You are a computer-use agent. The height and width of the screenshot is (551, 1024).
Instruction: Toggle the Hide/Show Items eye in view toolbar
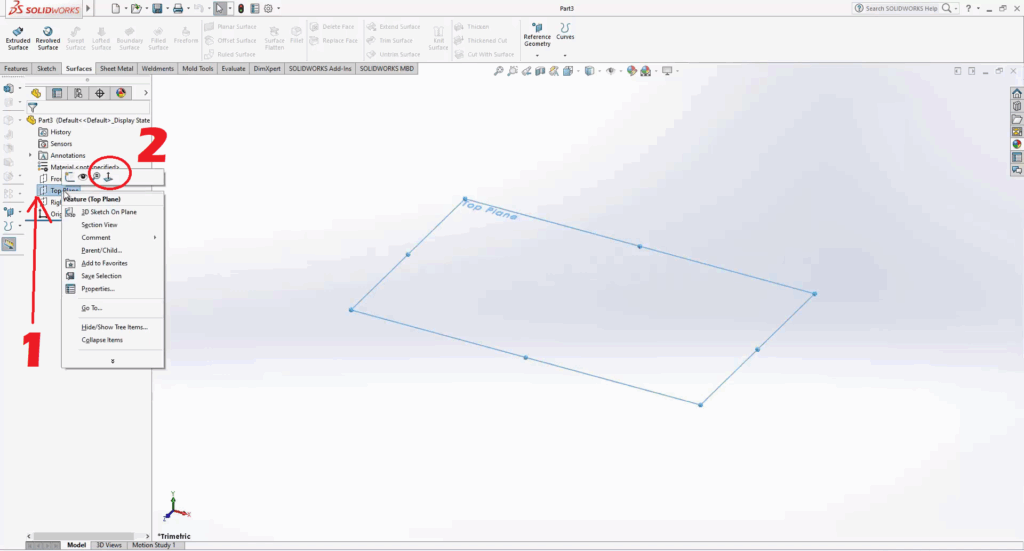point(609,71)
